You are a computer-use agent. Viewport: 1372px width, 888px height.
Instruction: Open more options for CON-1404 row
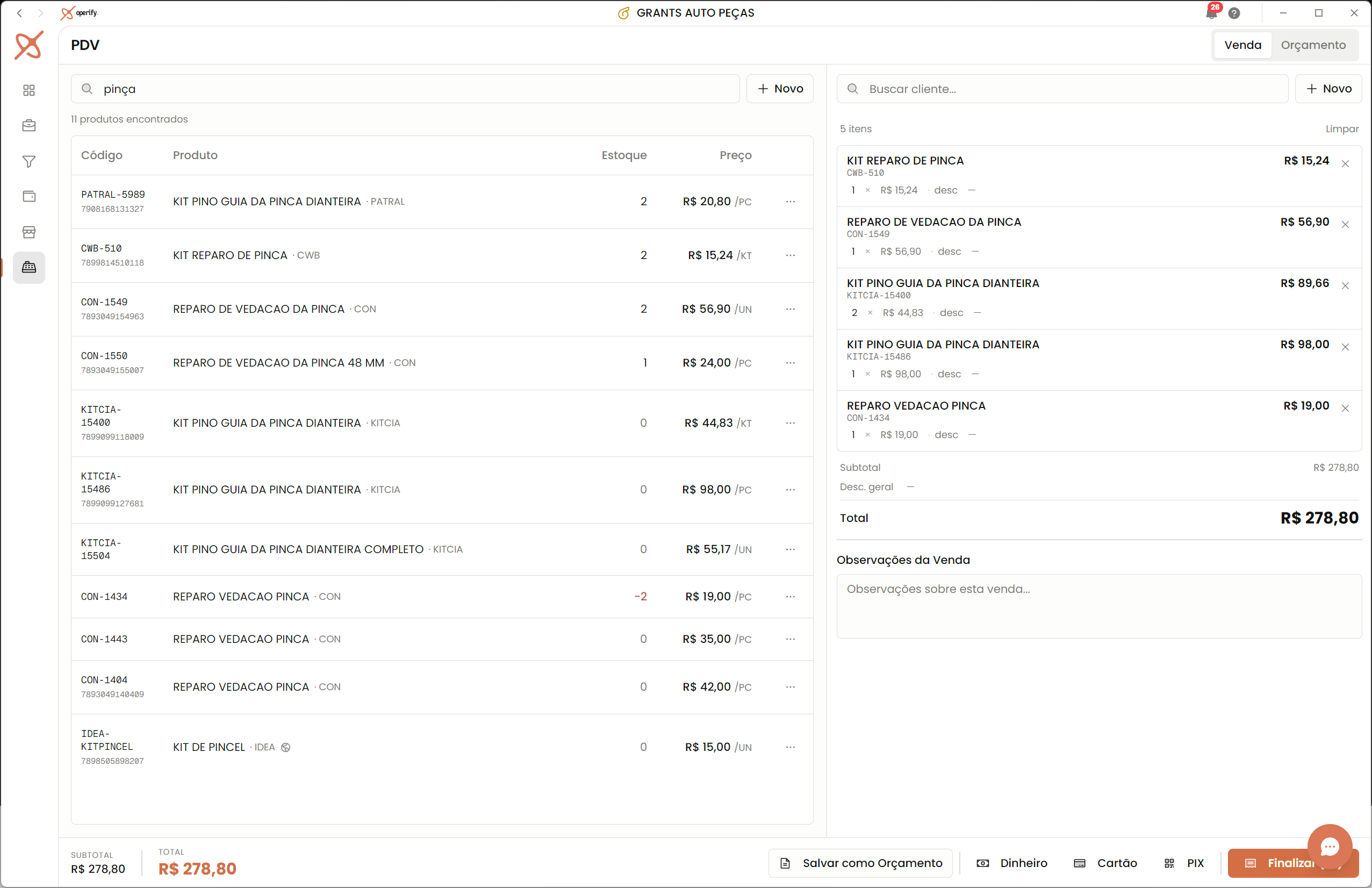tap(791, 687)
